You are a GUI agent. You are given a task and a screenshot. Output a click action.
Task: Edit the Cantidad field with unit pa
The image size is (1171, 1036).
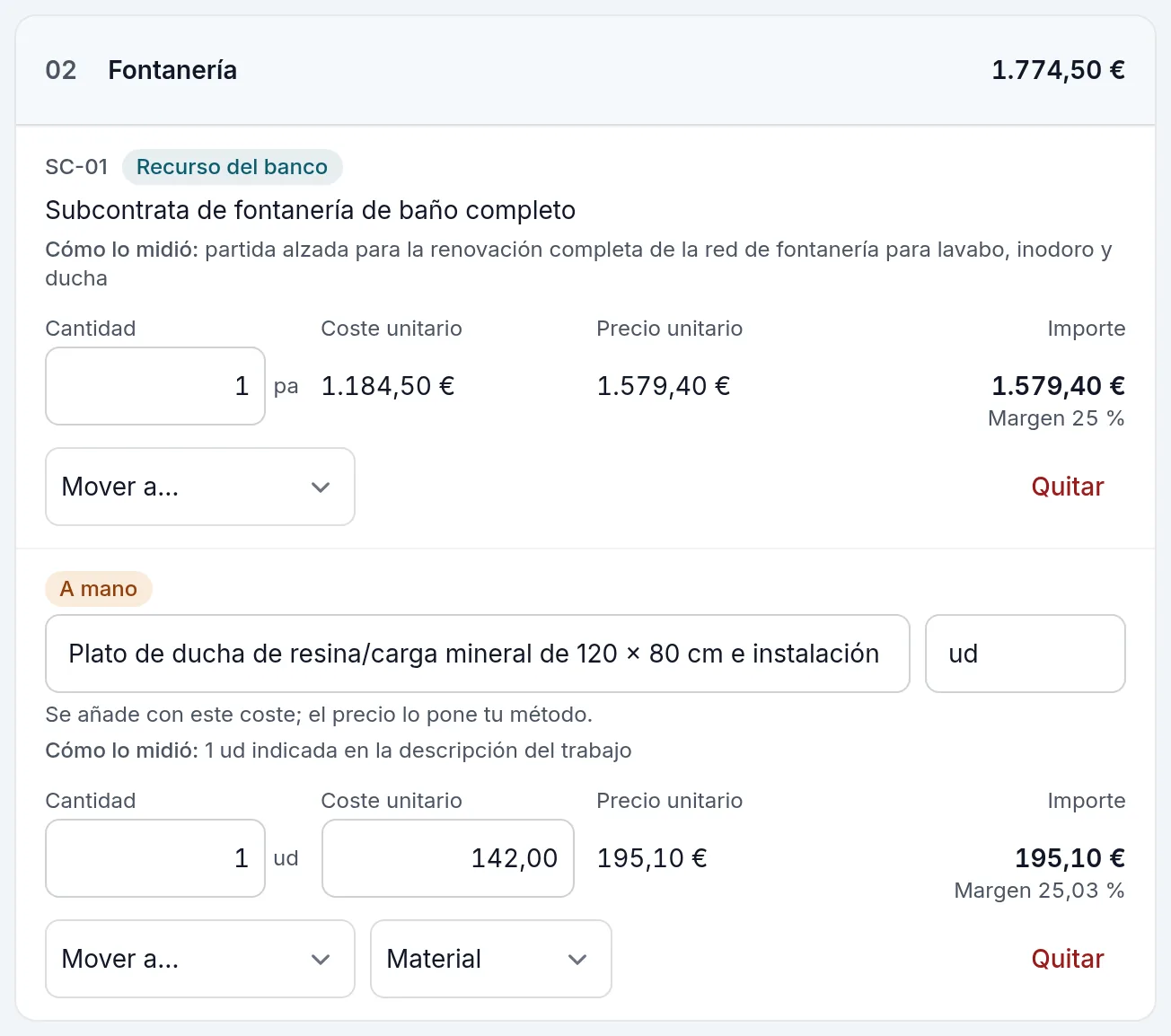tap(155, 386)
